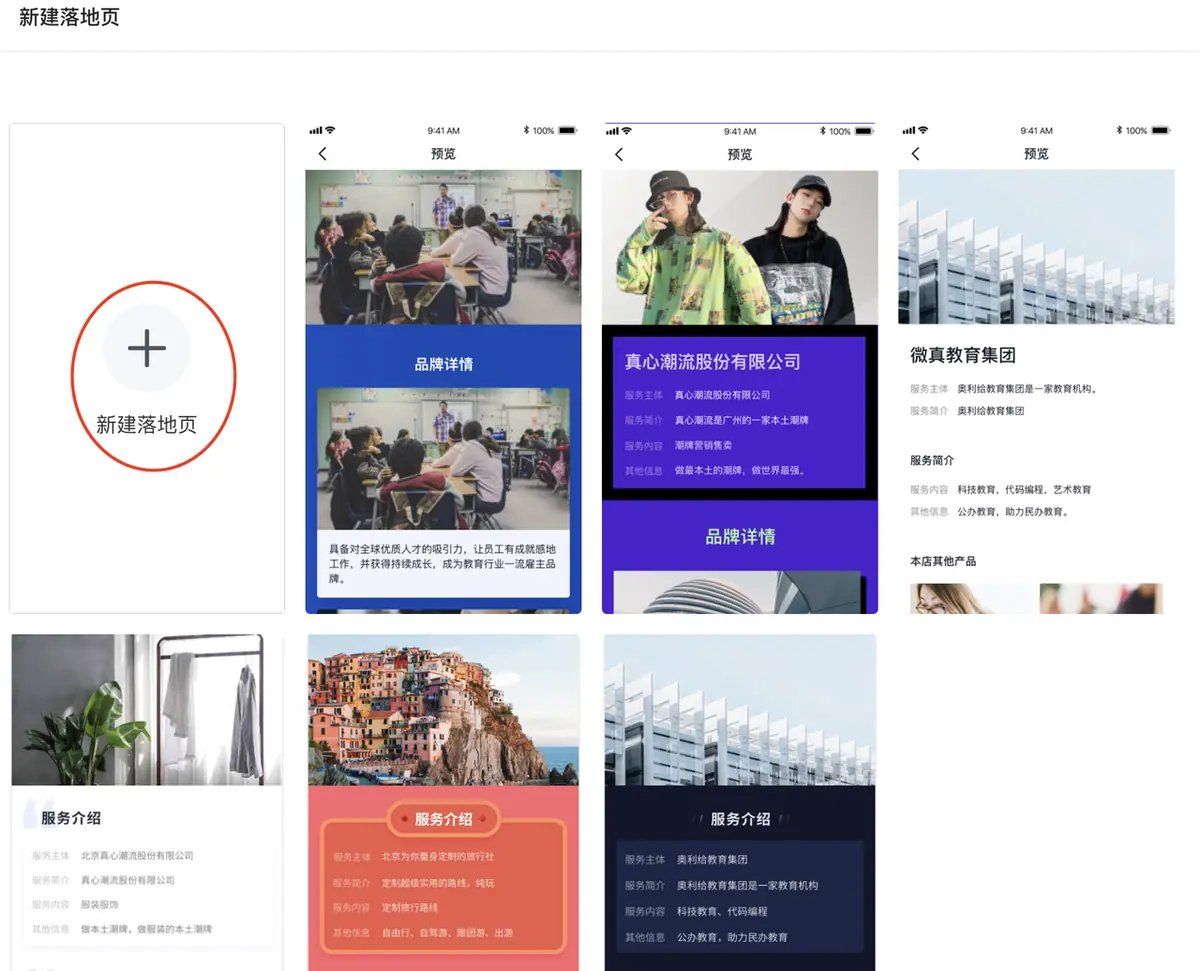The image size is (1200, 971).
Task: Click the 微真教育集团 title
Action: pyautogui.click(x=963, y=355)
